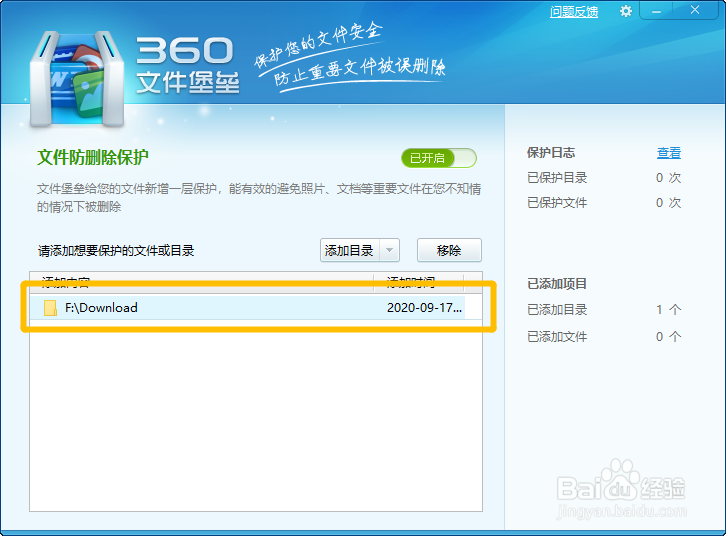Close the 360 文件堡垒 window
Screen dimensions: 726x536
695,10
